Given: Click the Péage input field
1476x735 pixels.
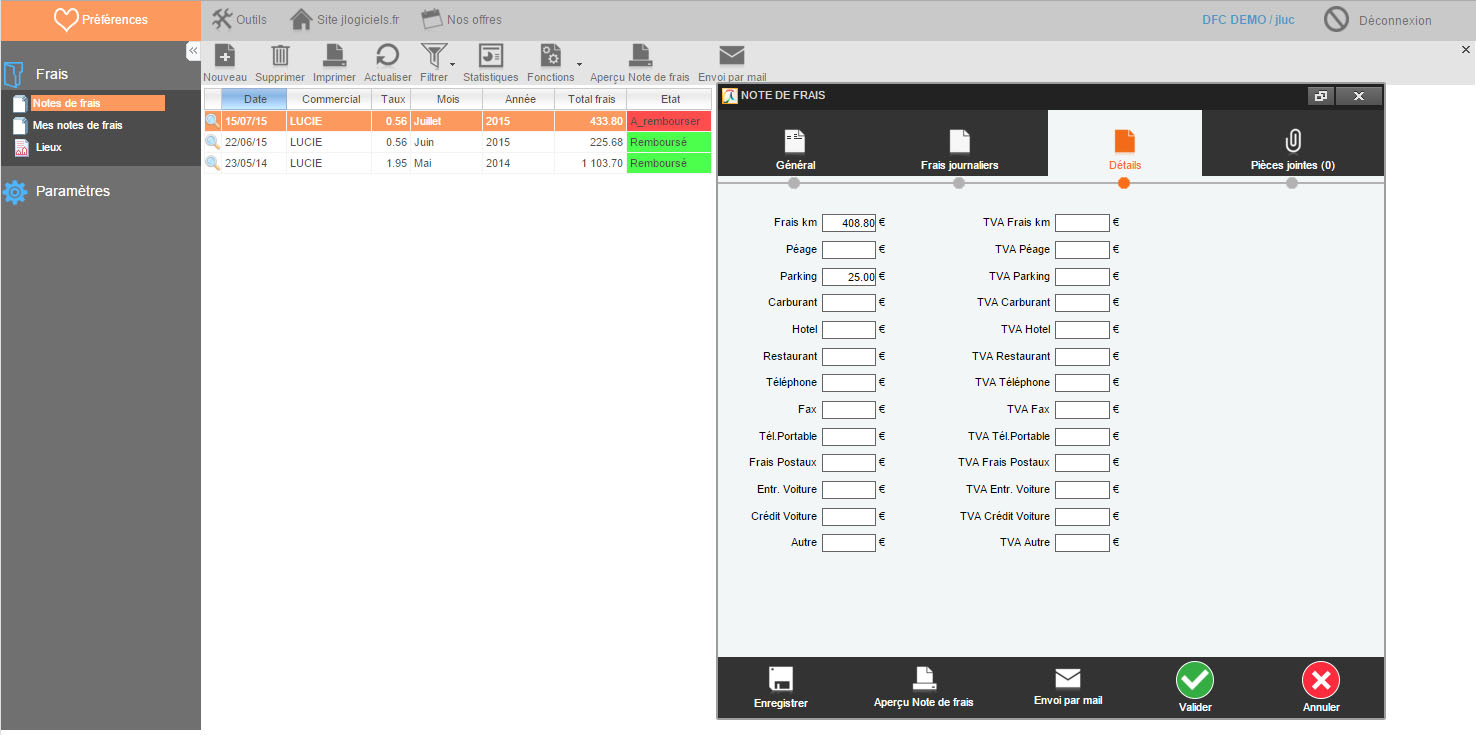Looking at the screenshot, I should tap(849, 249).
